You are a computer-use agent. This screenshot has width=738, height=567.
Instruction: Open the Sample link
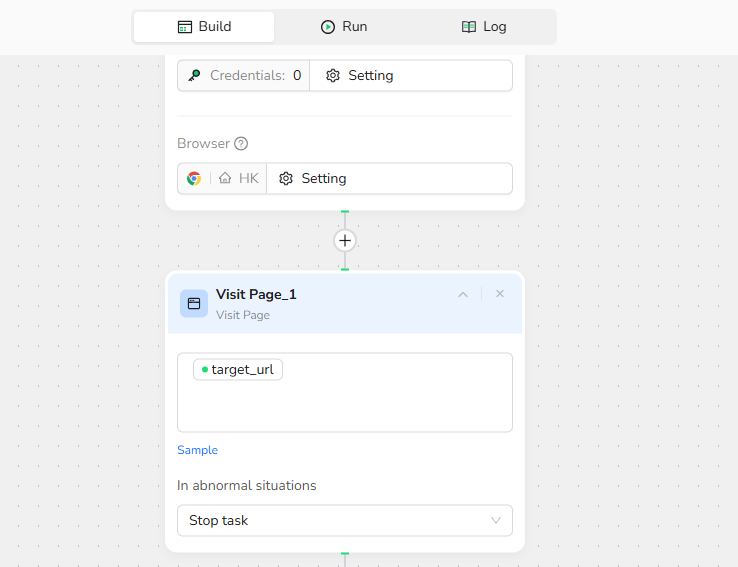click(x=197, y=450)
